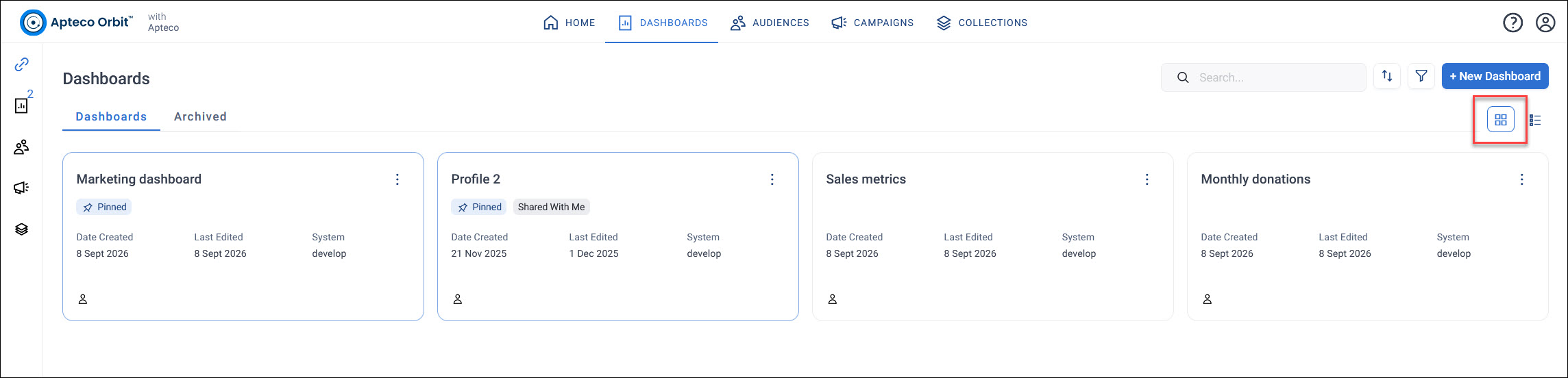Open Sales metrics card options menu
This screenshot has width=1568, height=378.
coord(1147,179)
